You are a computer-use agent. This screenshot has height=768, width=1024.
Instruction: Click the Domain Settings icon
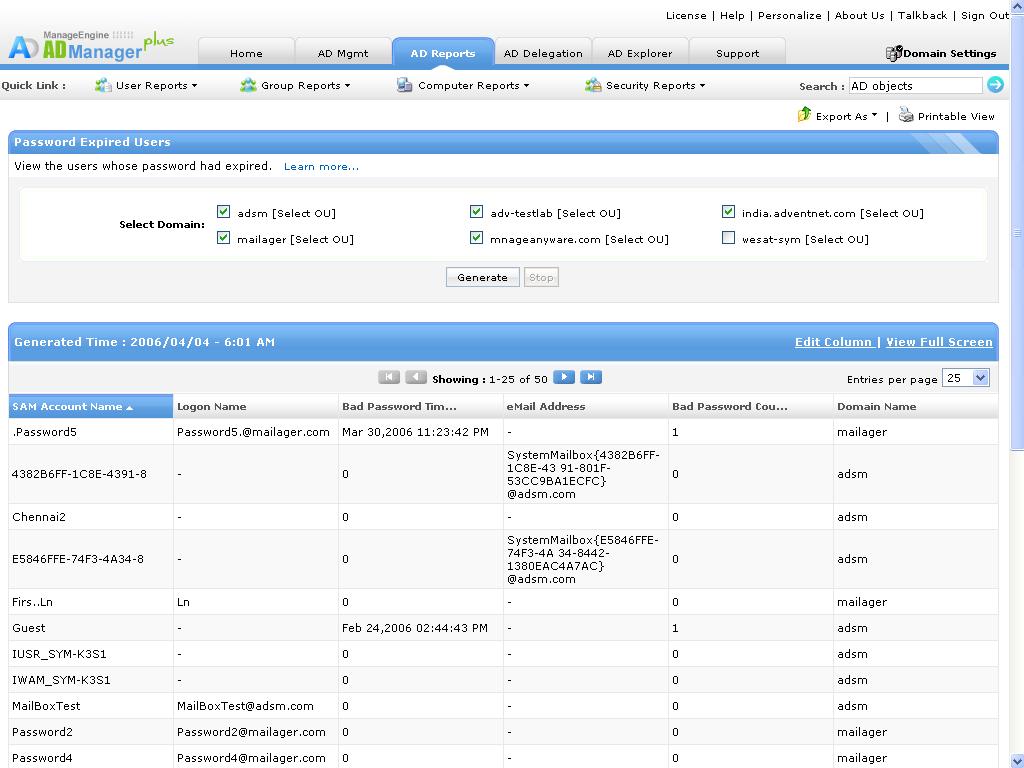894,53
